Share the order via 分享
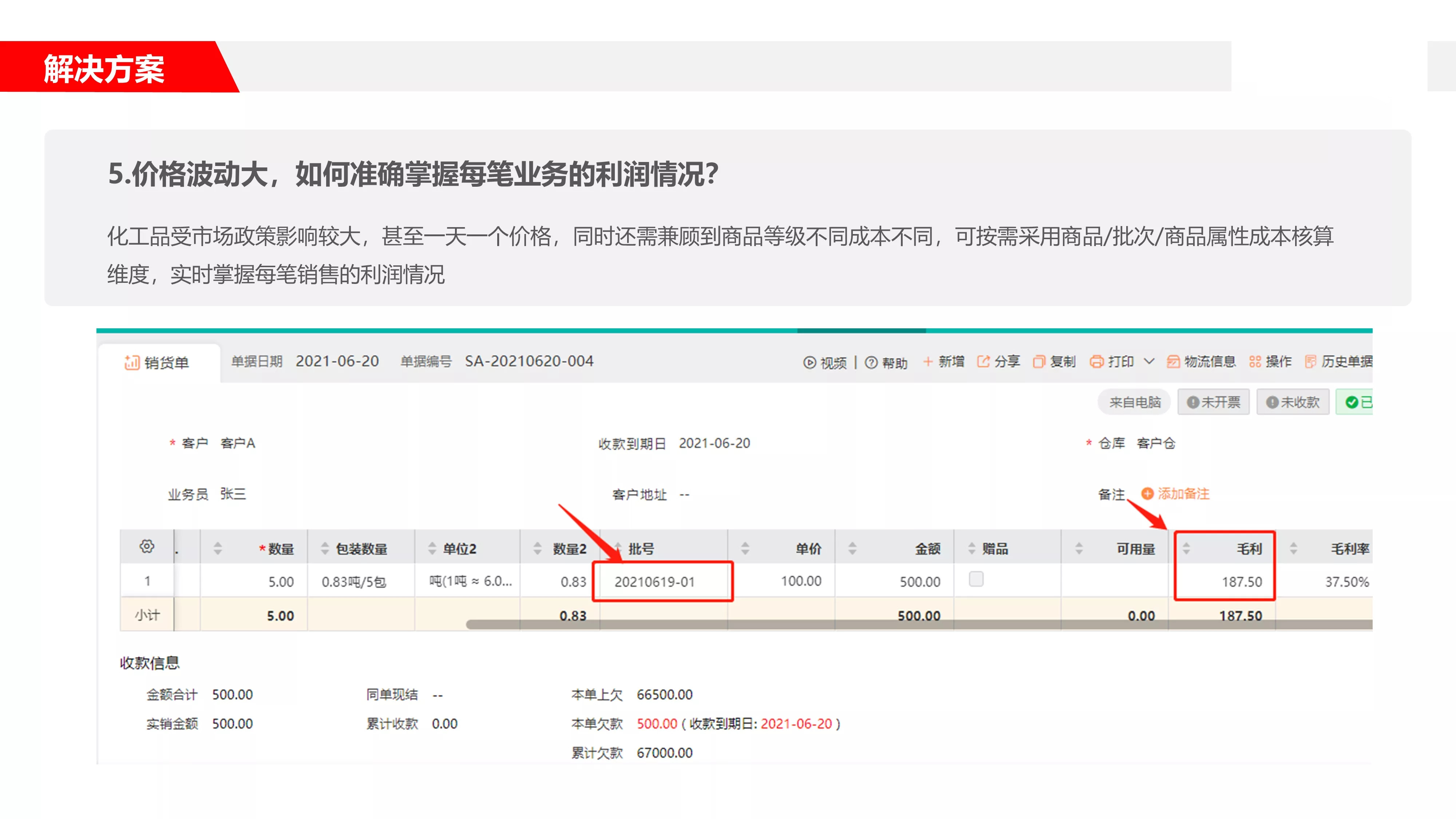This screenshot has height=819, width=1456. [999, 361]
